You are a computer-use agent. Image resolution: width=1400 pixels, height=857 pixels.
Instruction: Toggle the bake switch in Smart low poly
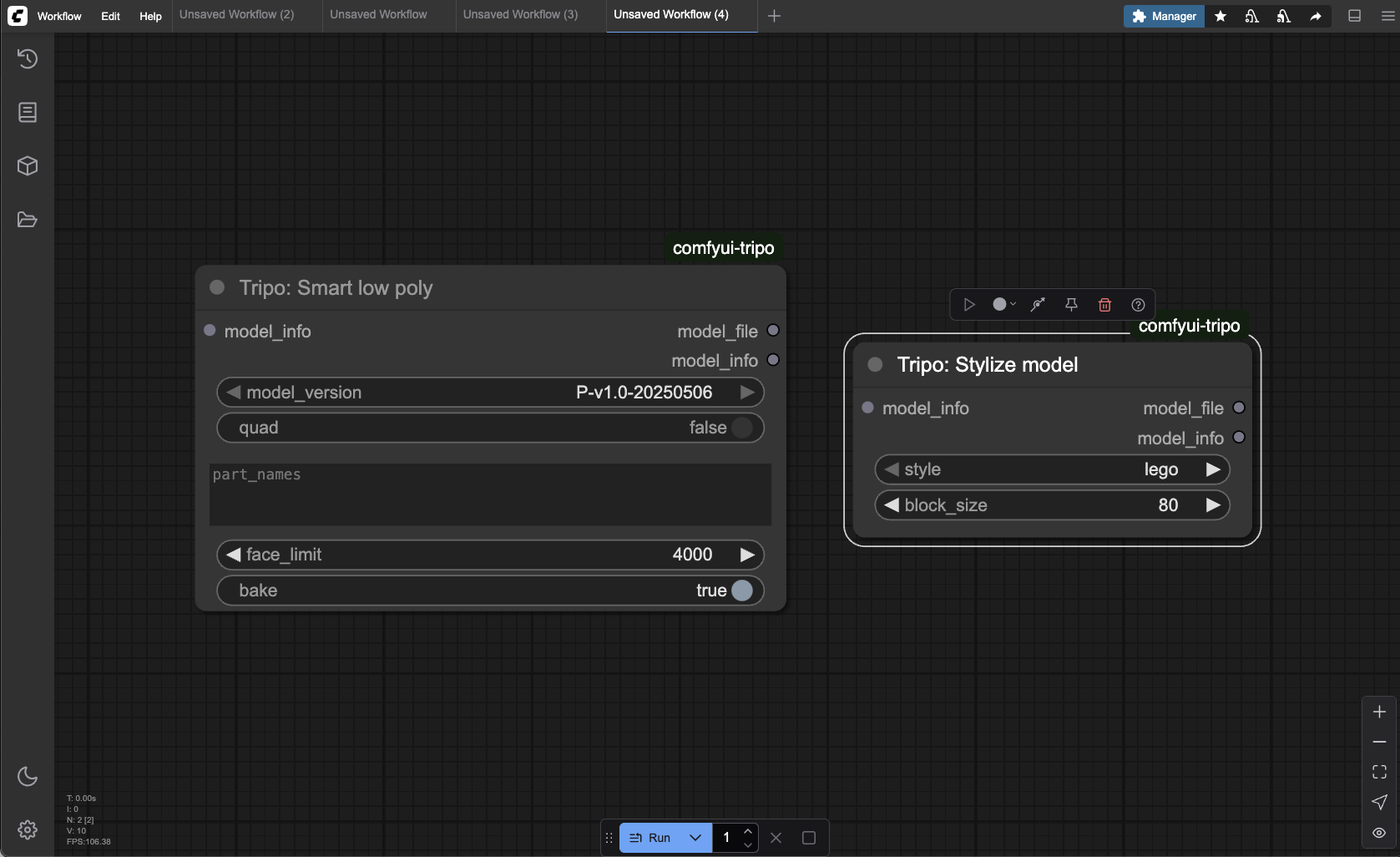pyautogui.click(x=741, y=591)
